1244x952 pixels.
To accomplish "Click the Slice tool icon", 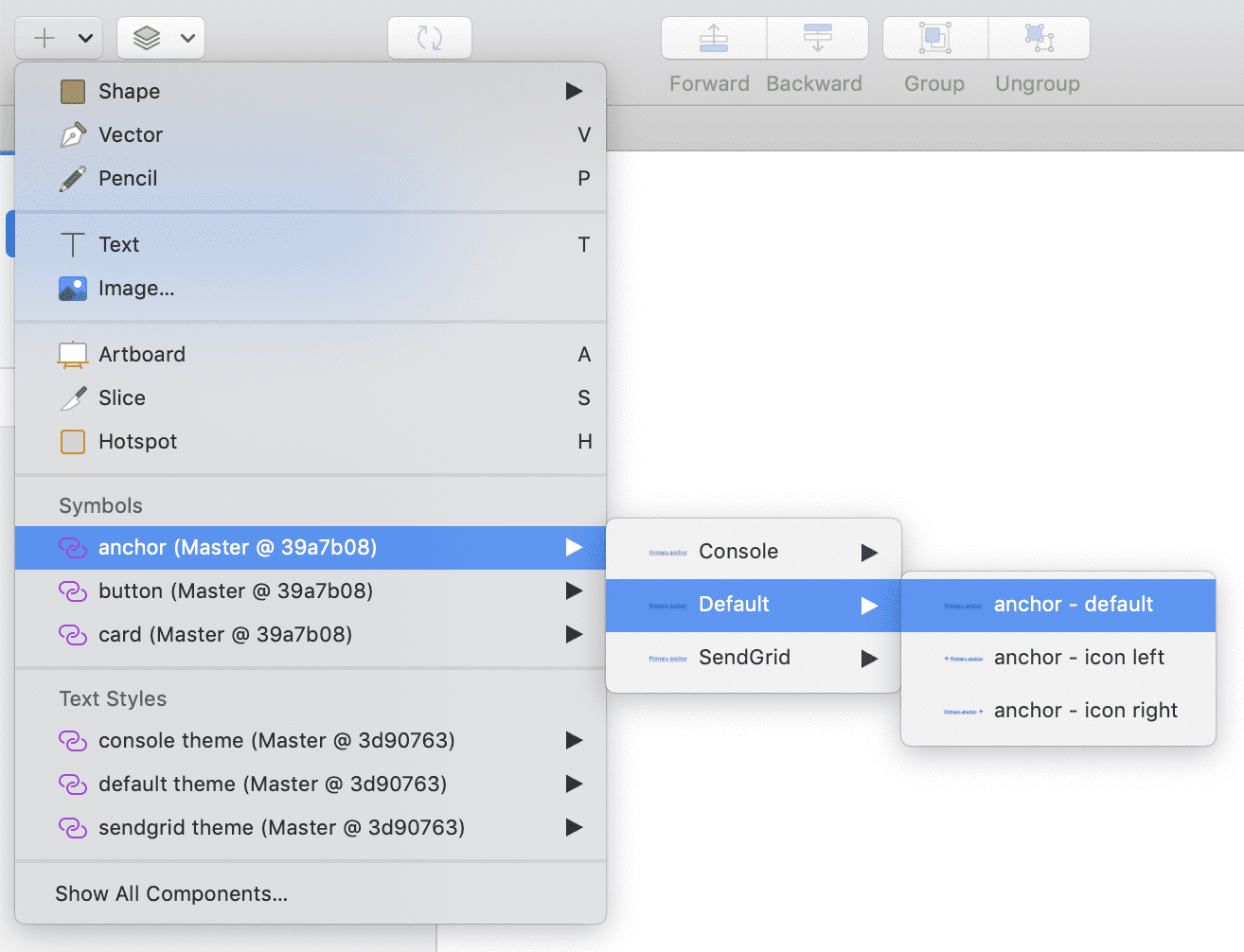I will point(73,397).
